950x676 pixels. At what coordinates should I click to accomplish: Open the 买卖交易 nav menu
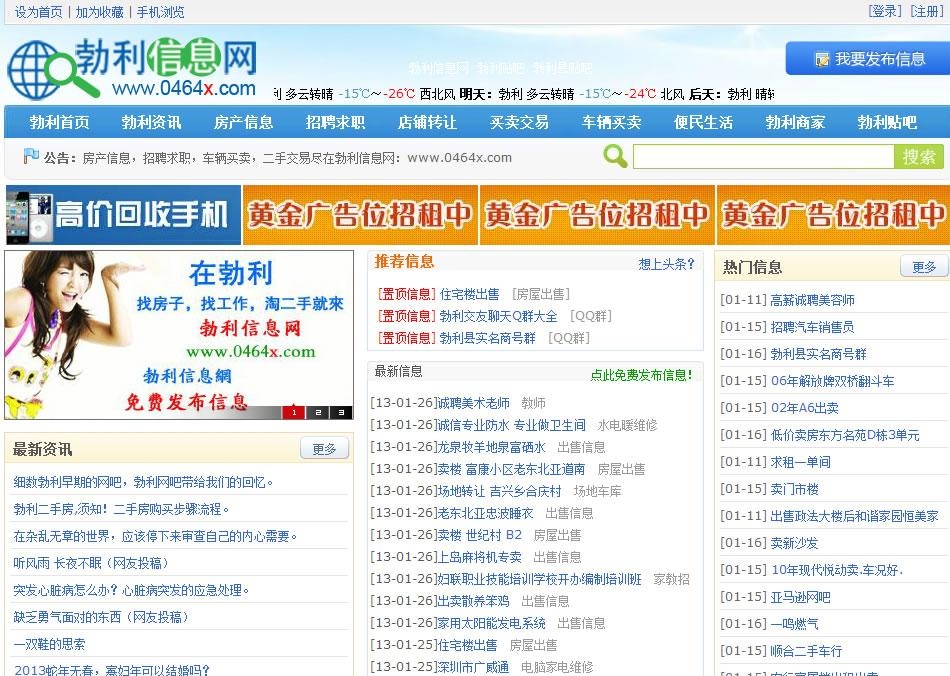(520, 122)
